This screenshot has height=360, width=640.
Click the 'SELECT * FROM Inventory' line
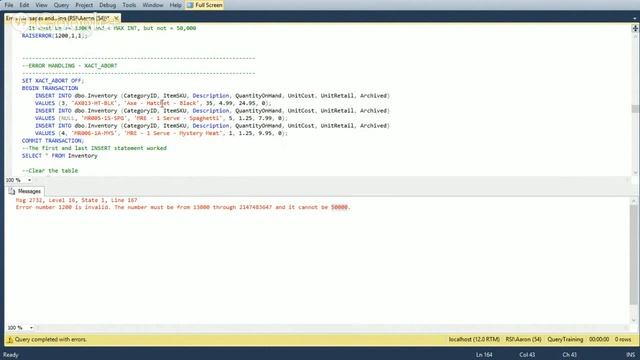tap(60, 156)
